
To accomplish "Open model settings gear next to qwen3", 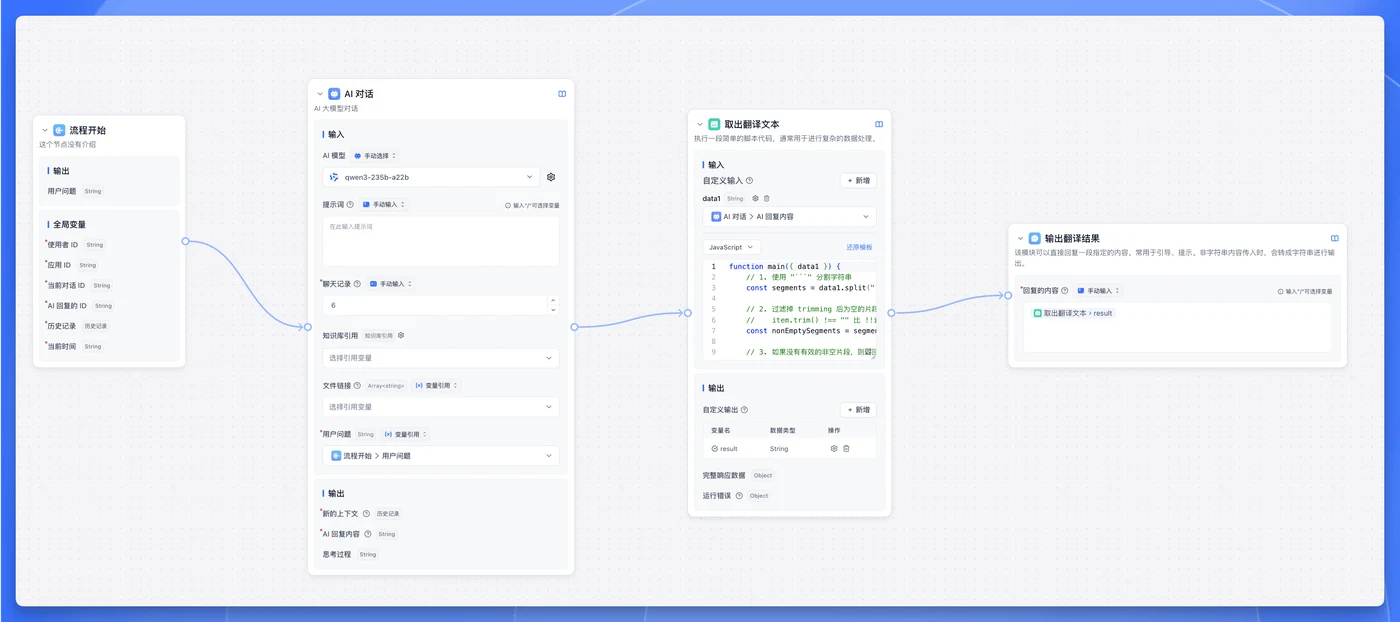I will point(551,177).
